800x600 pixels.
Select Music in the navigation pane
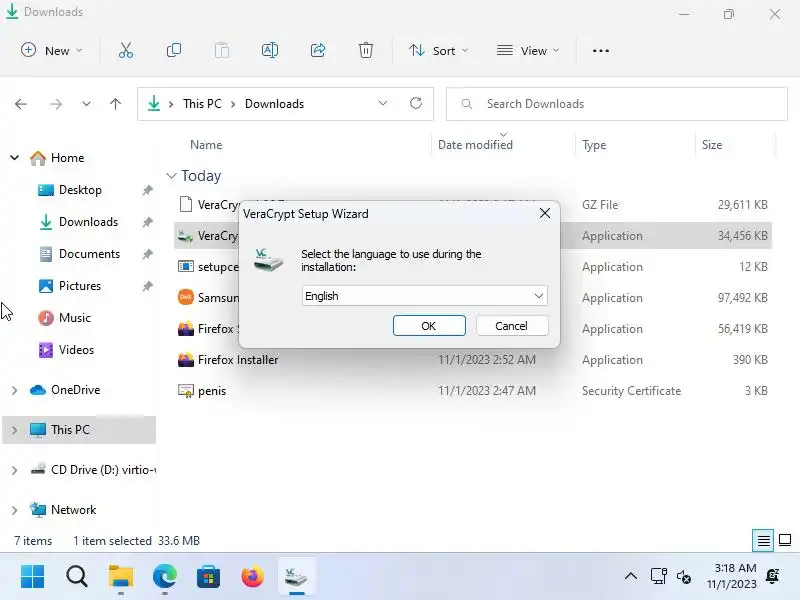pos(65,318)
